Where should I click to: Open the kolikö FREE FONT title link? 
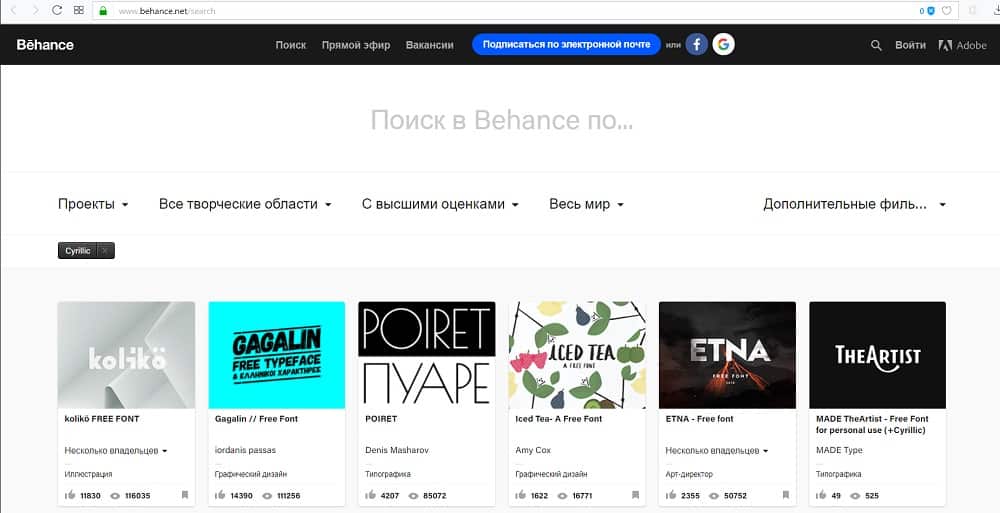point(102,419)
